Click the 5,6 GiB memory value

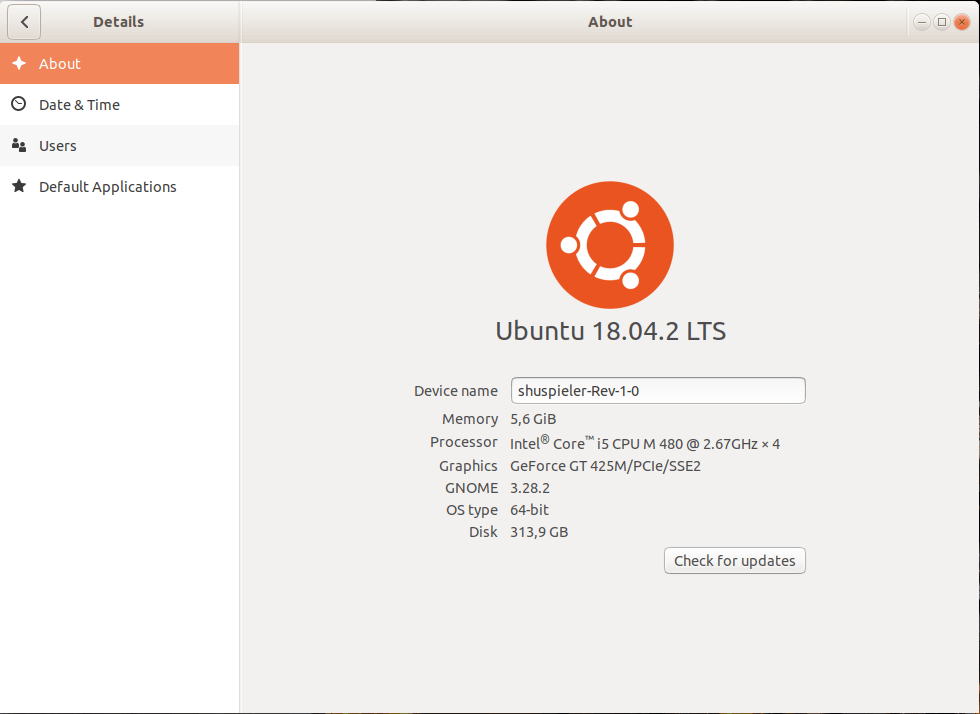pyautogui.click(x=533, y=419)
